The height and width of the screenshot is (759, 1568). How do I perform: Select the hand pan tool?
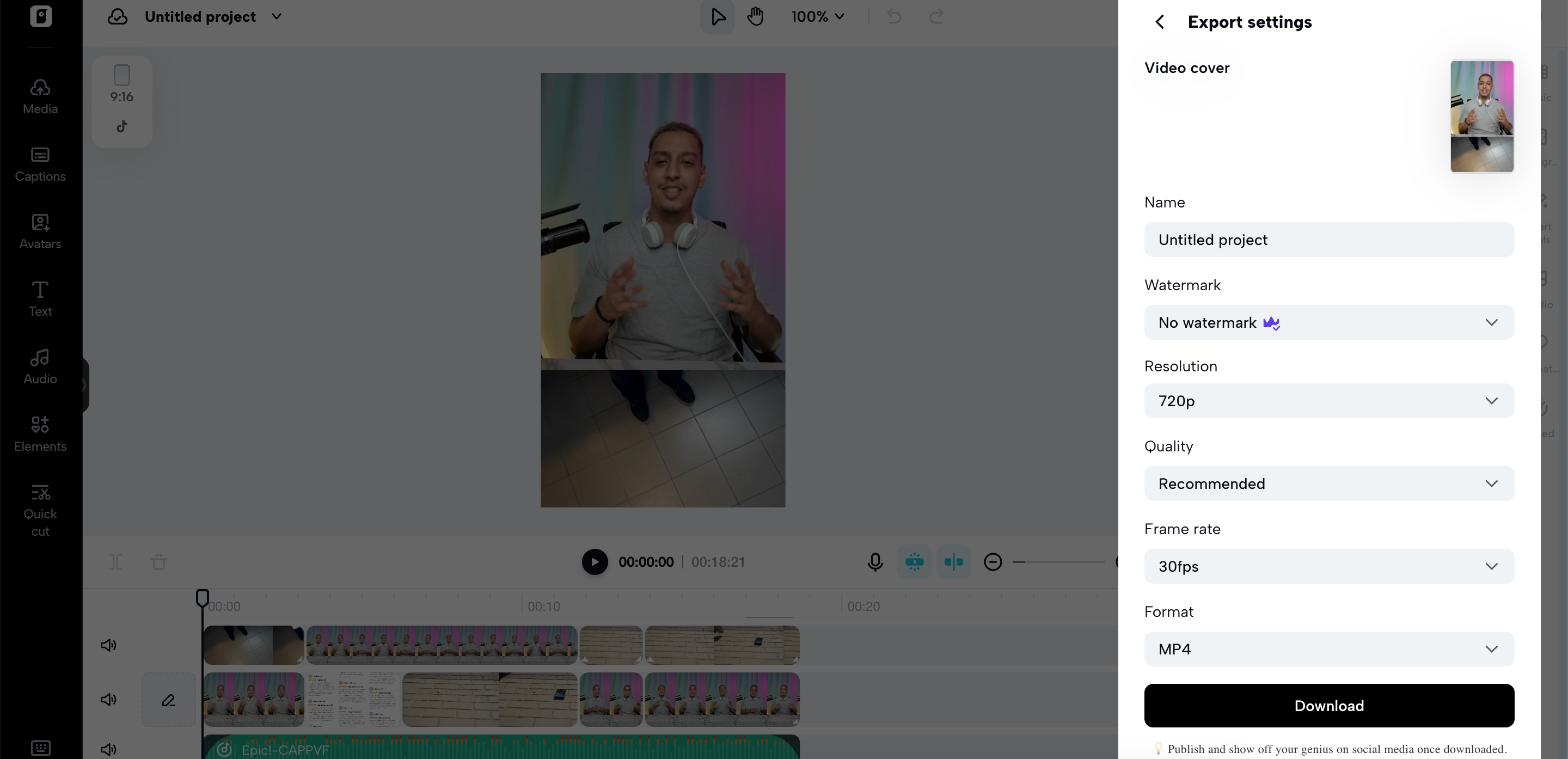(x=755, y=16)
